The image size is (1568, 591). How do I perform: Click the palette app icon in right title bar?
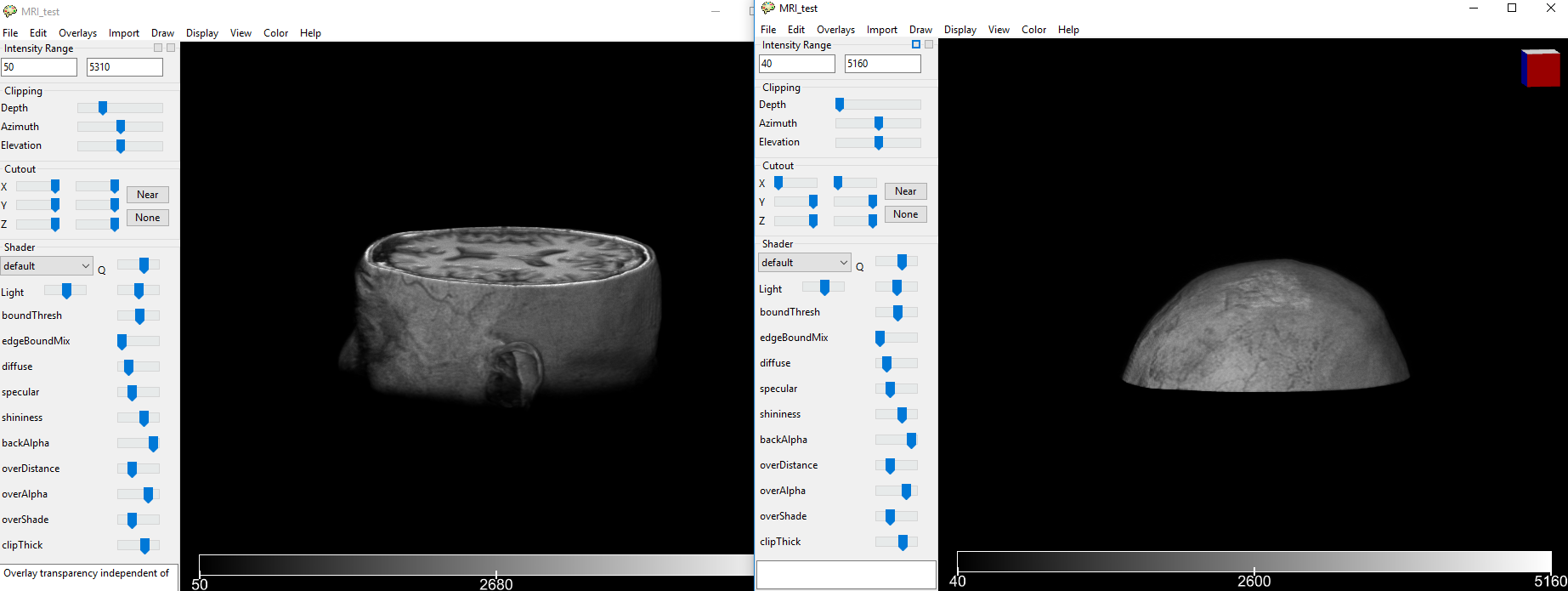point(768,9)
